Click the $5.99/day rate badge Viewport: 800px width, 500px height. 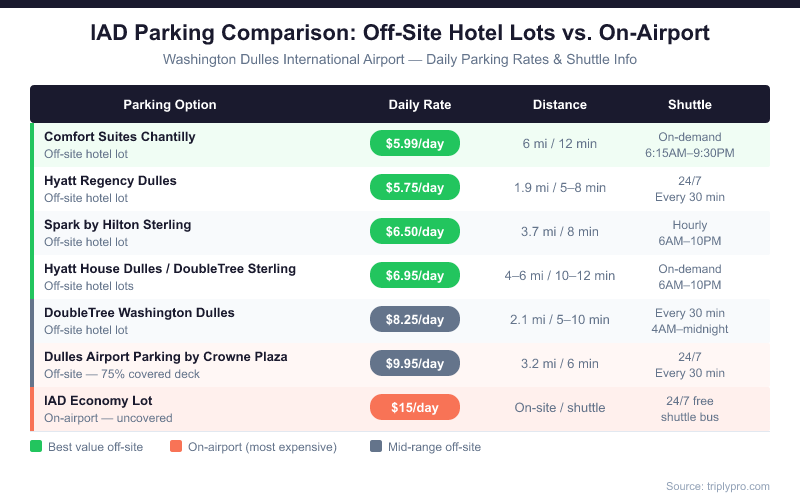415,144
